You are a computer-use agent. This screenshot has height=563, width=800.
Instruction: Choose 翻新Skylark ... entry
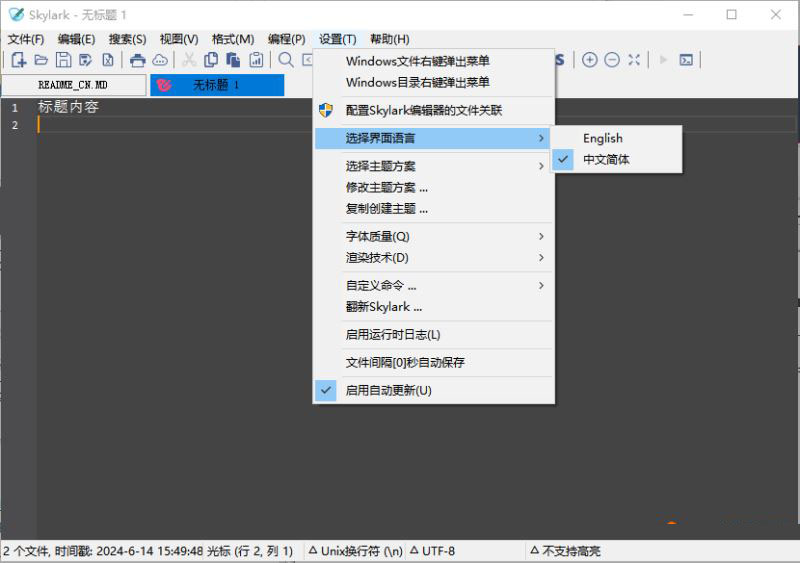pos(434,307)
